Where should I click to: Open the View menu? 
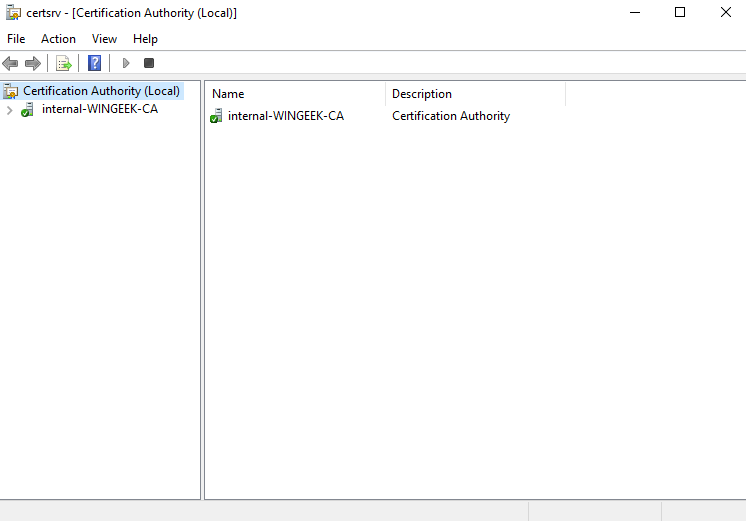(x=104, y=39)
